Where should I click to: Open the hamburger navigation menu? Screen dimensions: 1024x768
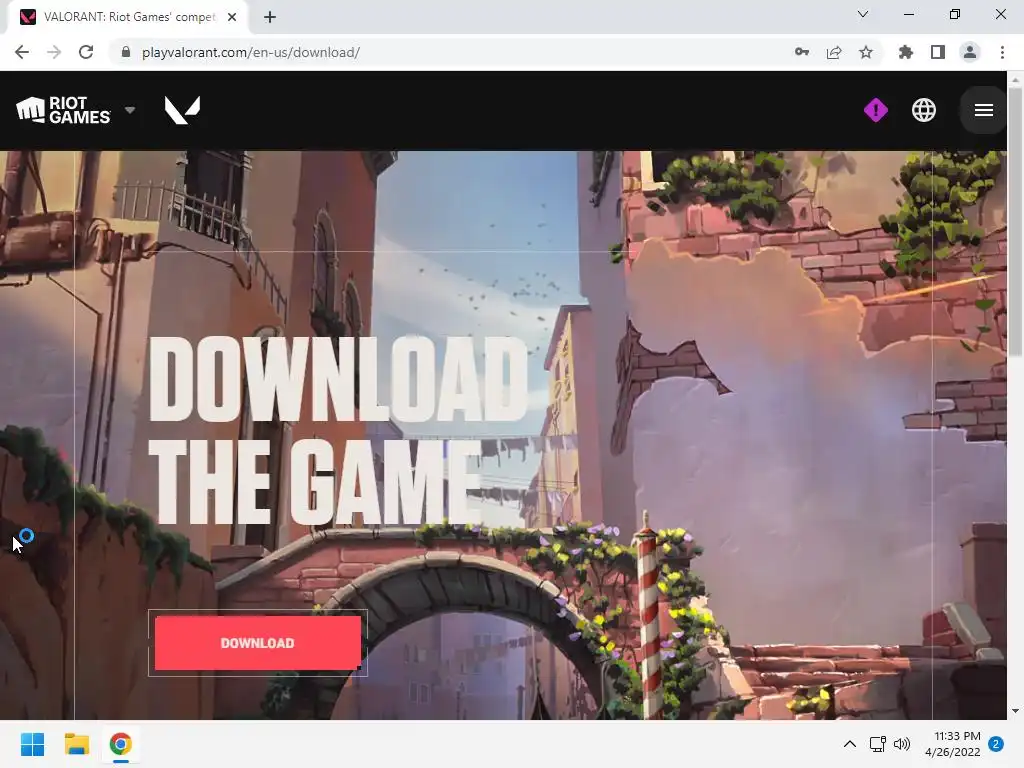point(984,110)
